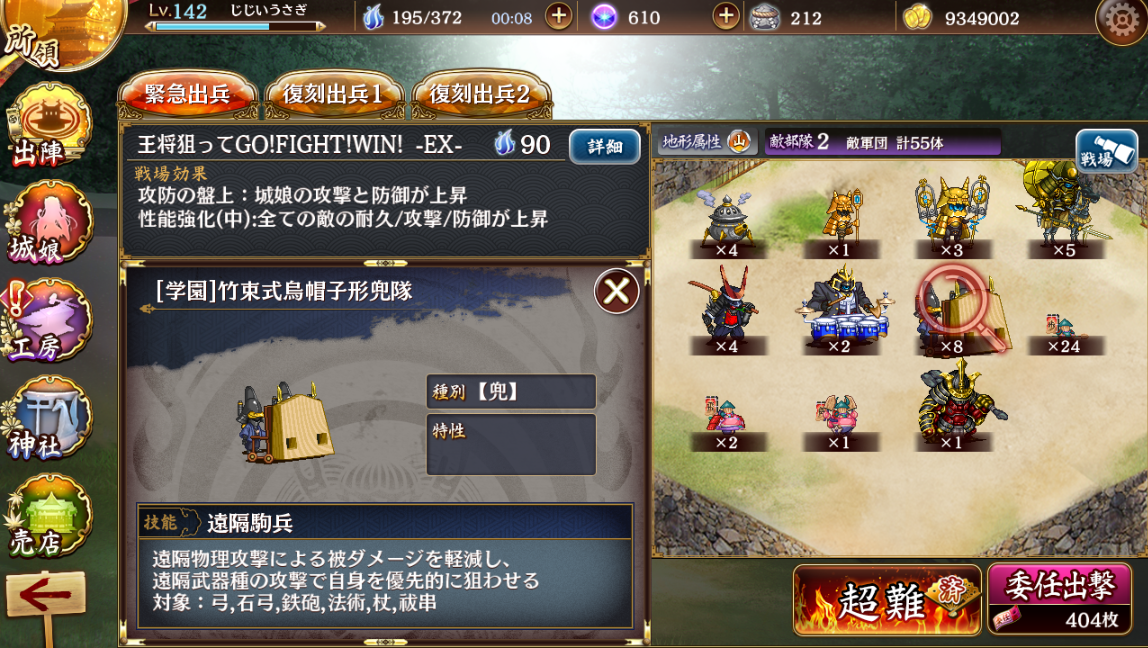Switch to 緊急出兵 tab
Viewport: 1148px width, 648px height.
coord(187,94)
